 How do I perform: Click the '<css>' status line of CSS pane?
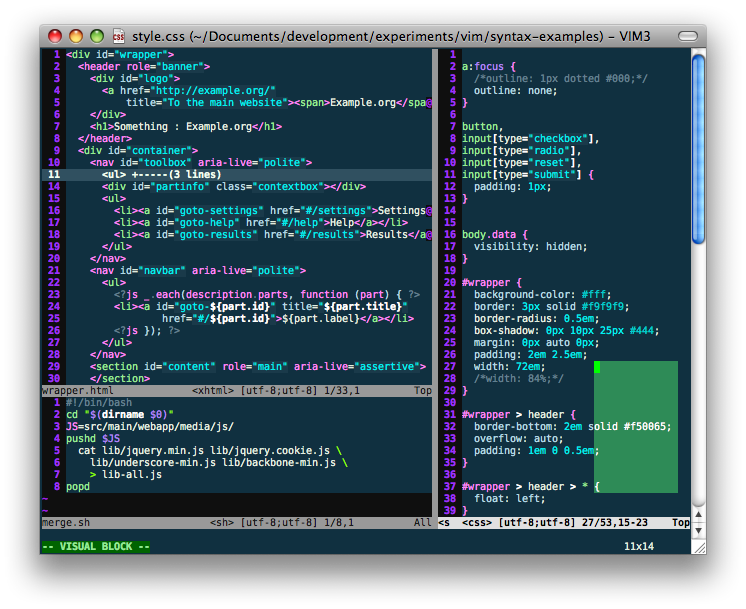point(564,522)
